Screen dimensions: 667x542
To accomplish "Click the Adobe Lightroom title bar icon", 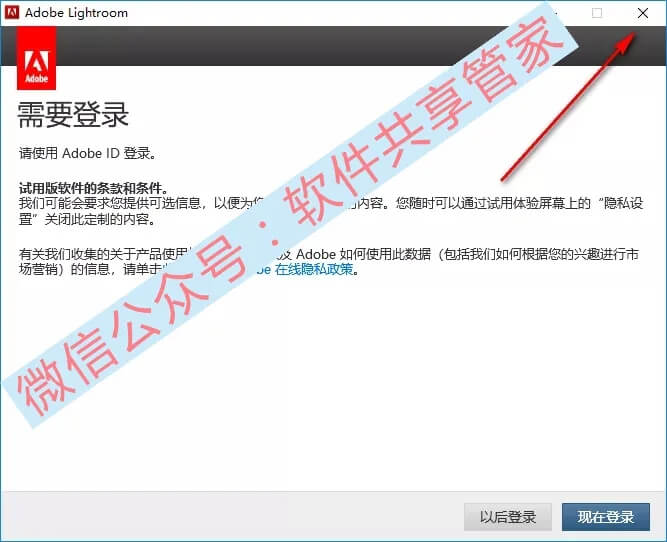I will [12, 13].
